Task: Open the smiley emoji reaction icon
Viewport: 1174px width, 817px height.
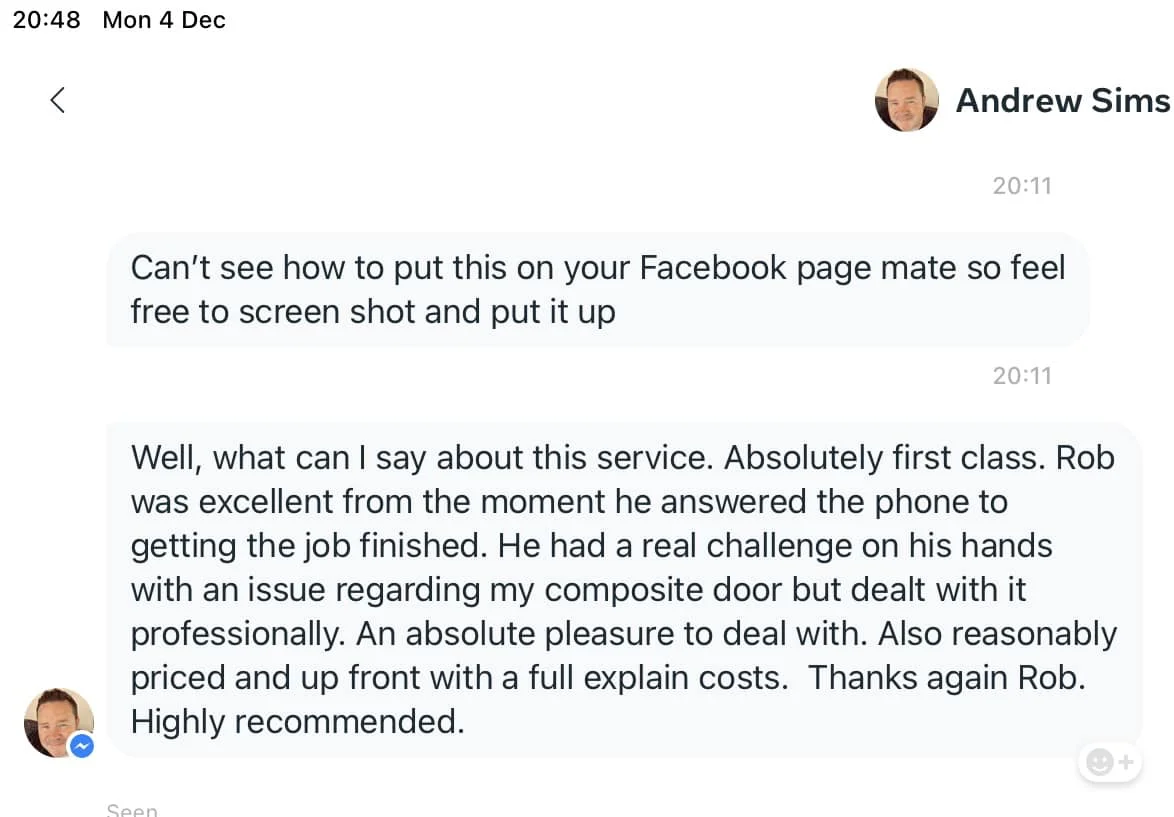Action: coord(1098,761)
